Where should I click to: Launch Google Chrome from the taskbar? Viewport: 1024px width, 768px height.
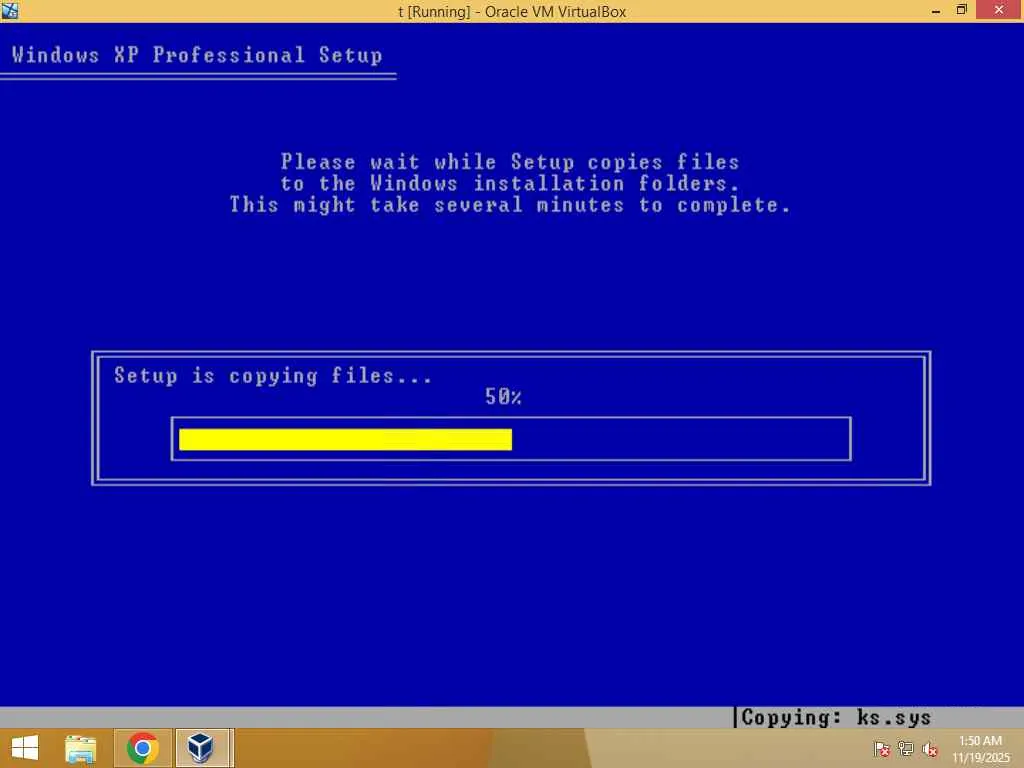(x=143, y=748)
